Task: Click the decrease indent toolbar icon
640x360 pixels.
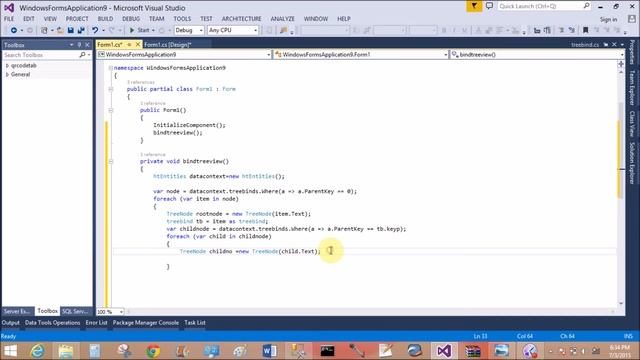Action: point(537,30)
